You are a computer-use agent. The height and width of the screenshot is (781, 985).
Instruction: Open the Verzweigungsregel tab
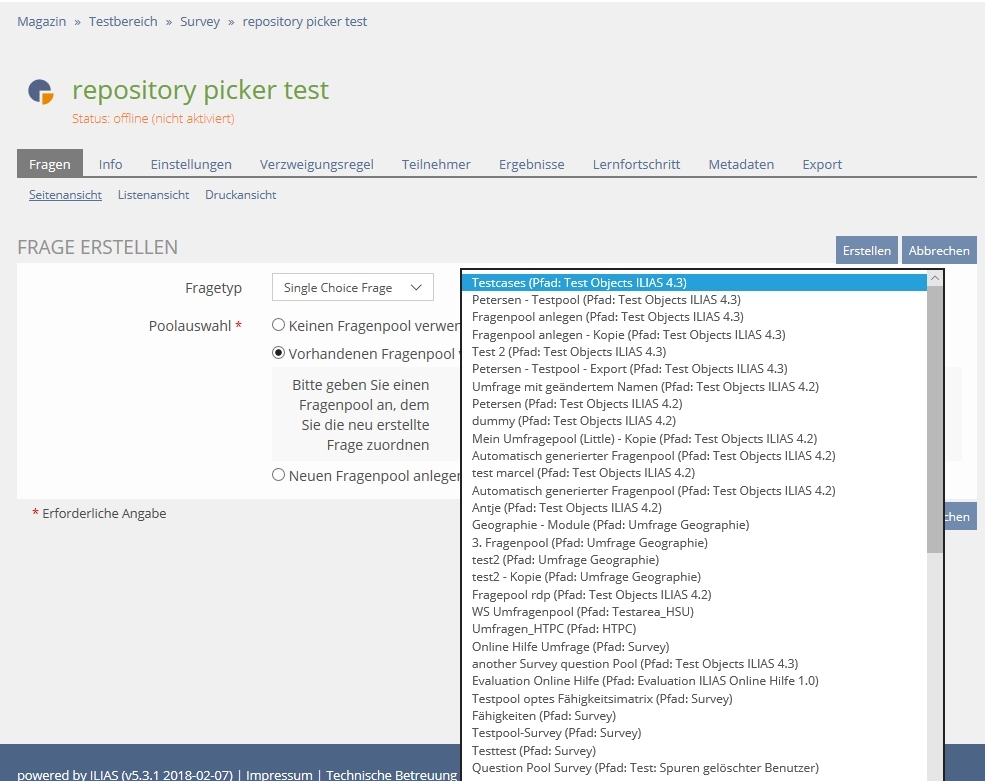click(316, 164)
